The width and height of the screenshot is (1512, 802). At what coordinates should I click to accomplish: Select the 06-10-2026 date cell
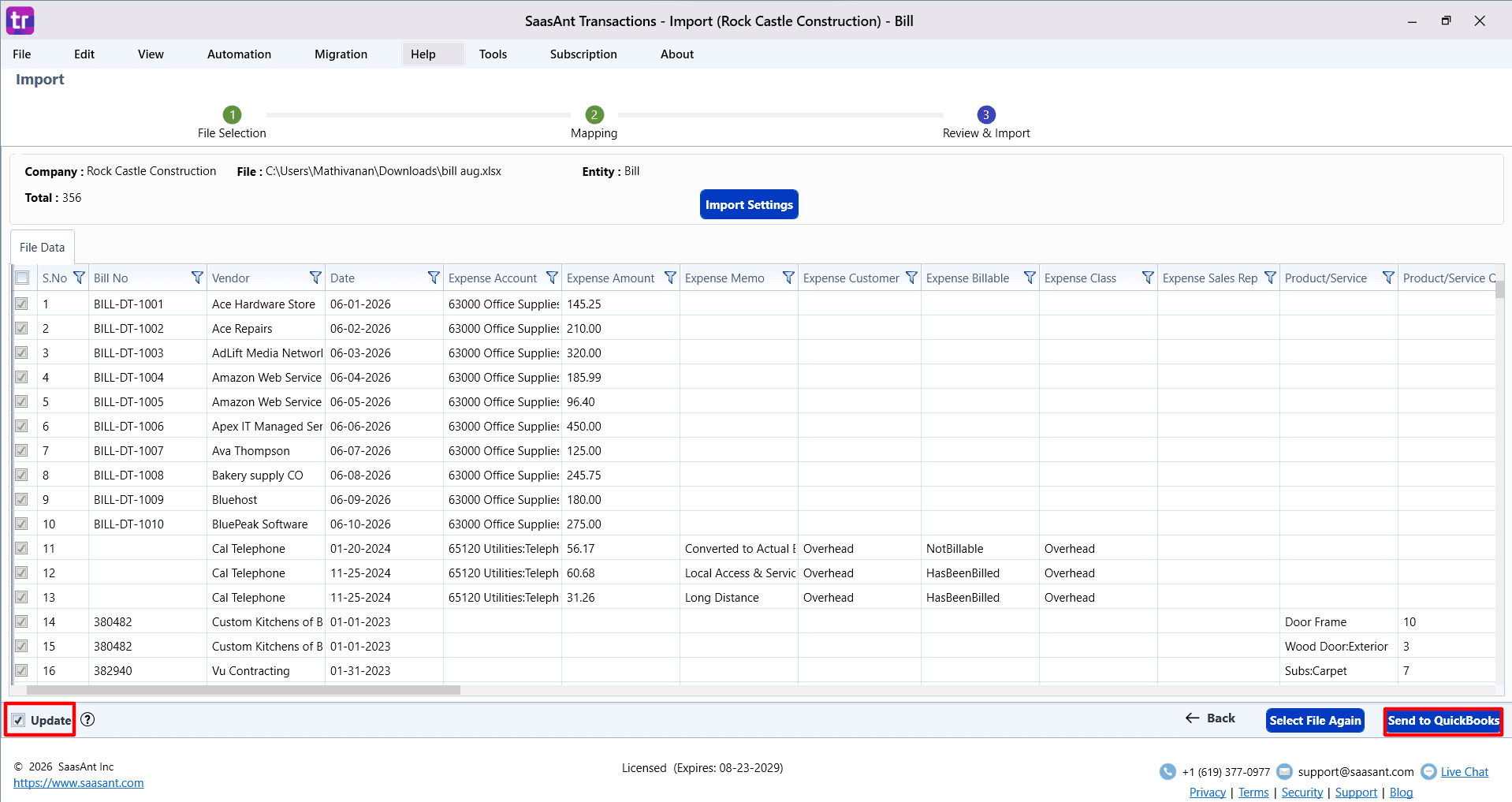click(x=384, y=524)
